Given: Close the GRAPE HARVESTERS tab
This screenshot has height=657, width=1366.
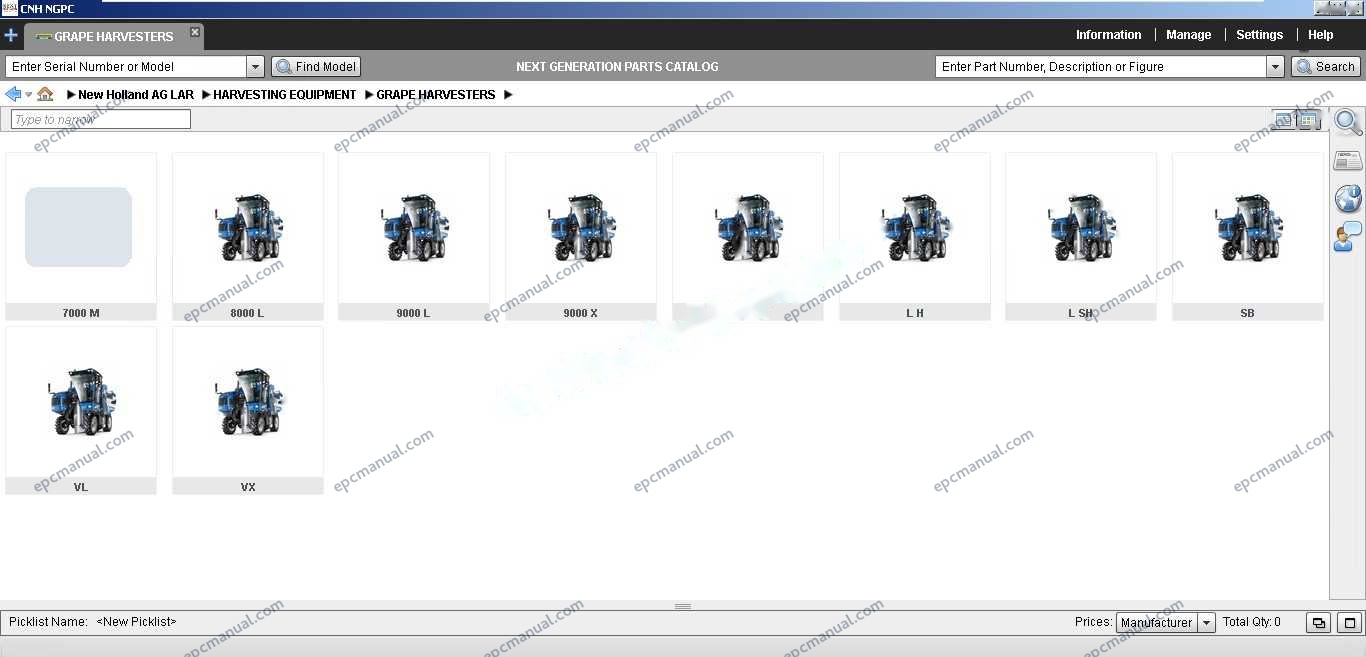Looking at the screenshot, I should (195, 32).
